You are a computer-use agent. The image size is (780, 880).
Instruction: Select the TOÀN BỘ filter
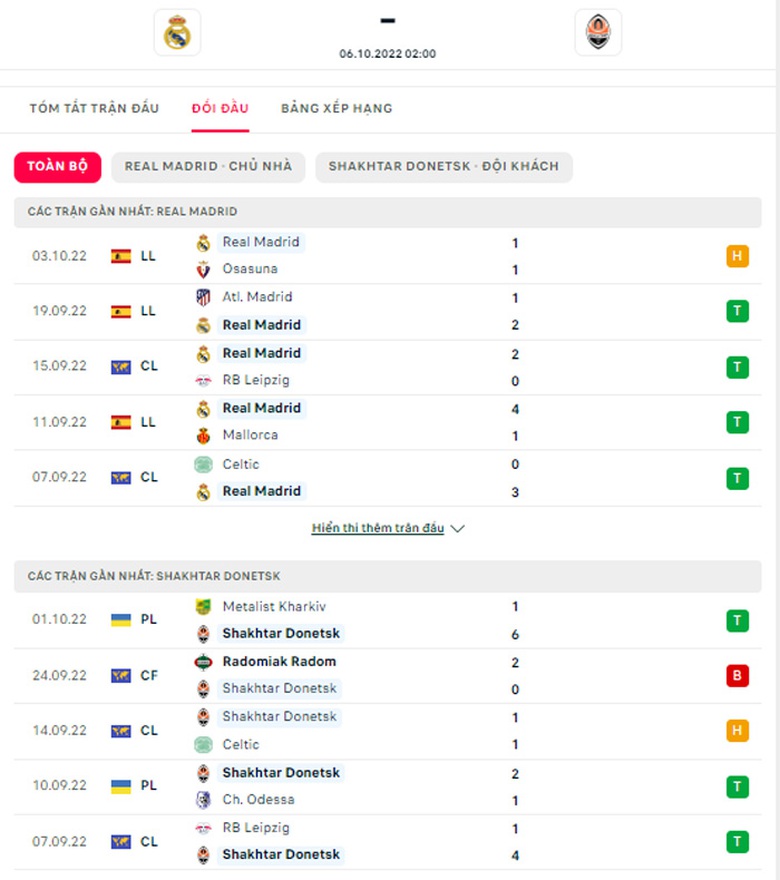pyautogui.click(x=57, y=166)
